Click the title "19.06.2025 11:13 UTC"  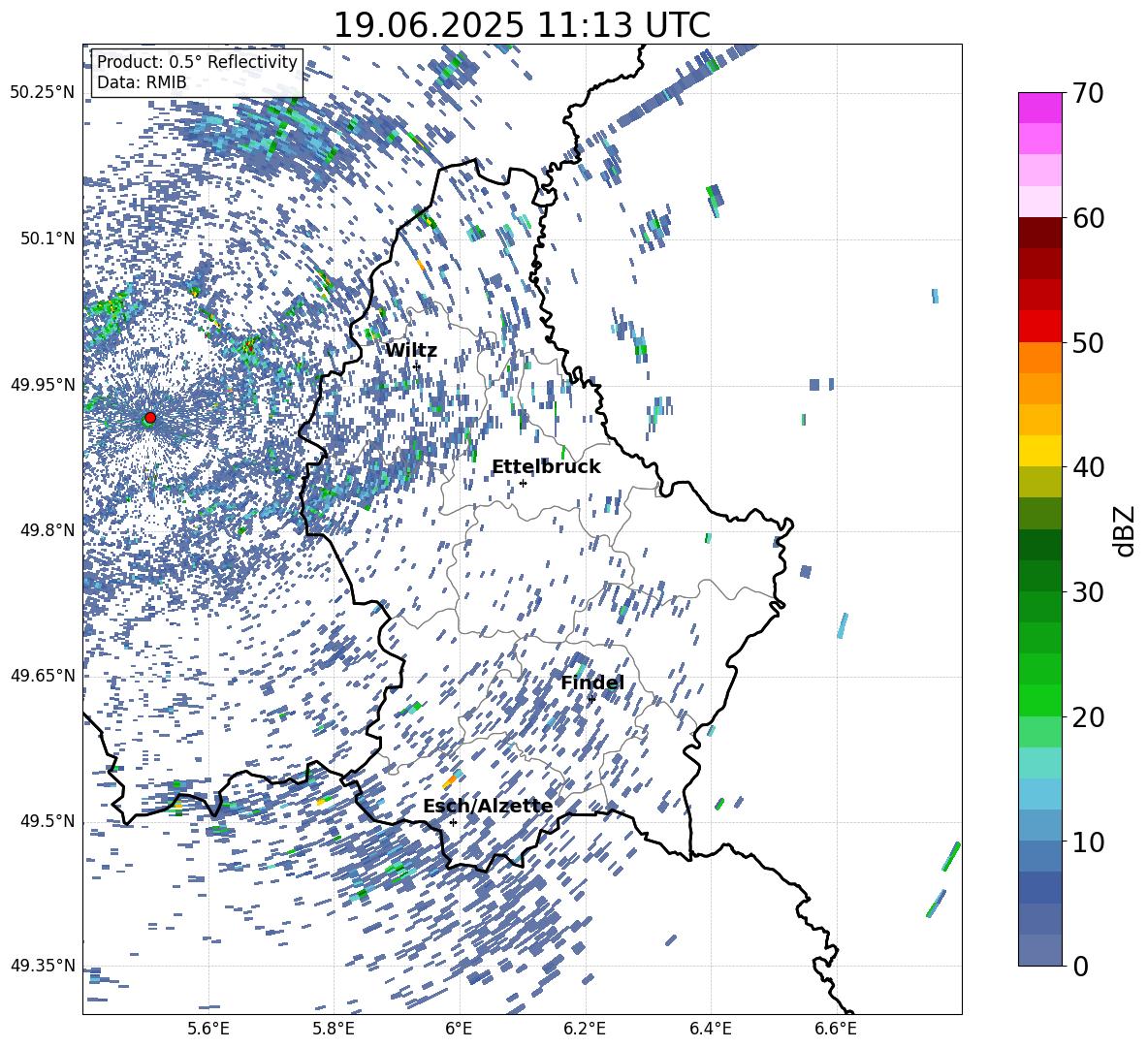pyautogui.click(x=522, y=25)
